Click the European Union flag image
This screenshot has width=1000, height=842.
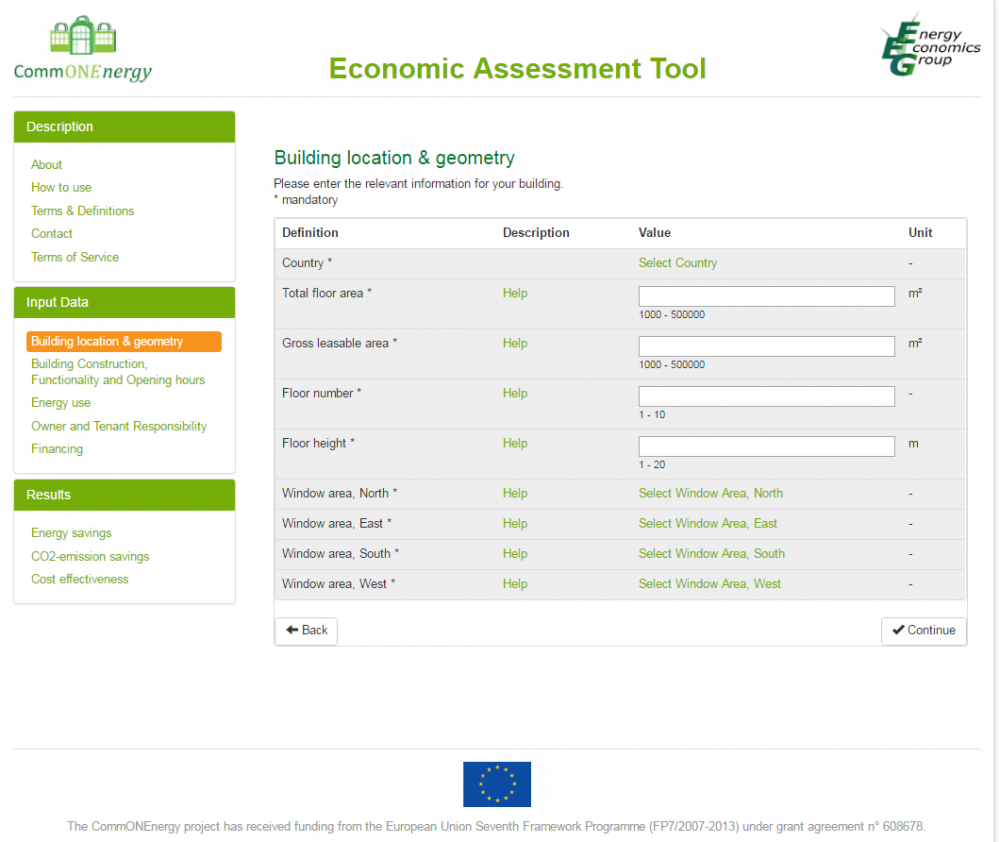click(497, 784)
